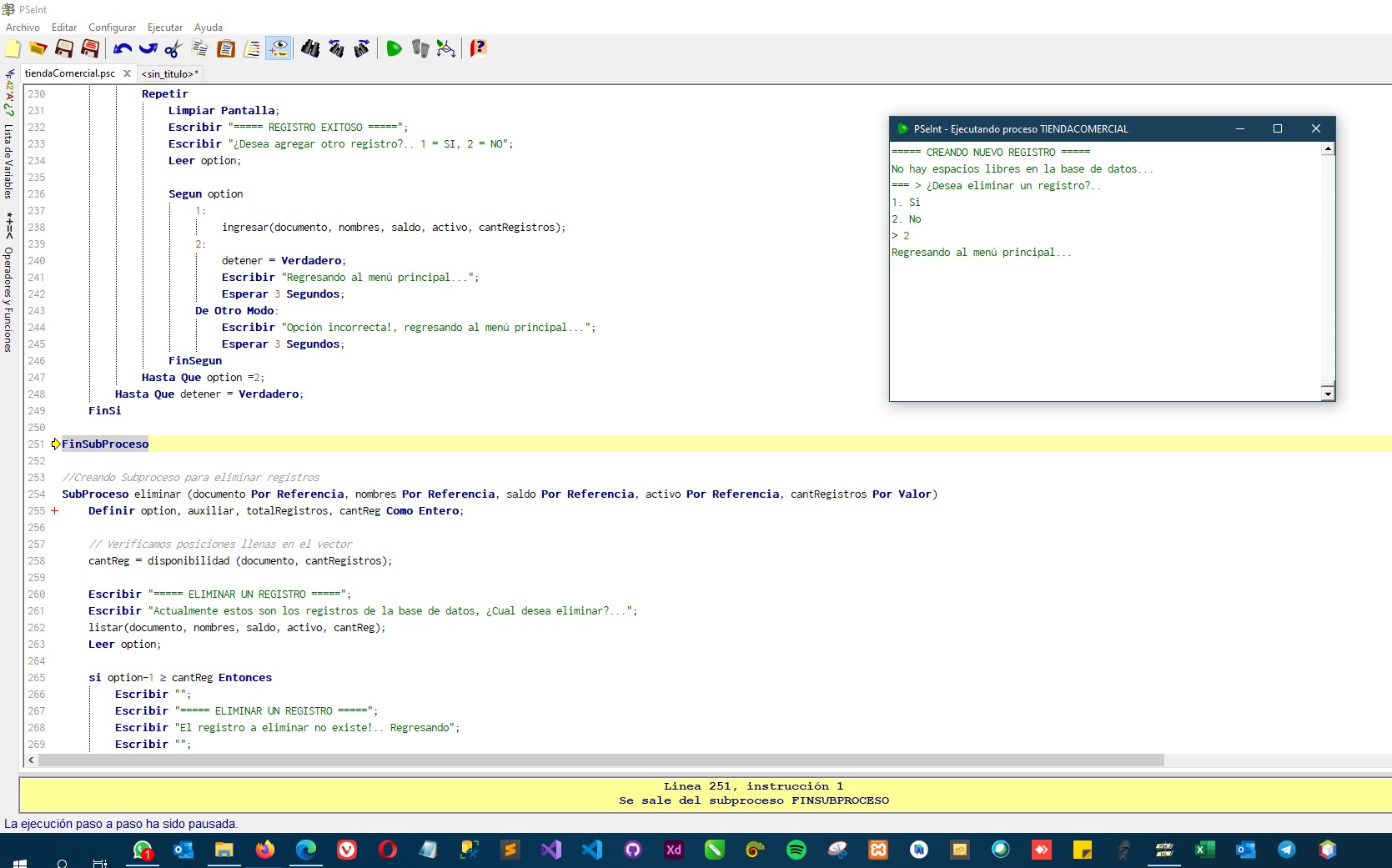Find next match binoculars icon

tap(362, 48)
